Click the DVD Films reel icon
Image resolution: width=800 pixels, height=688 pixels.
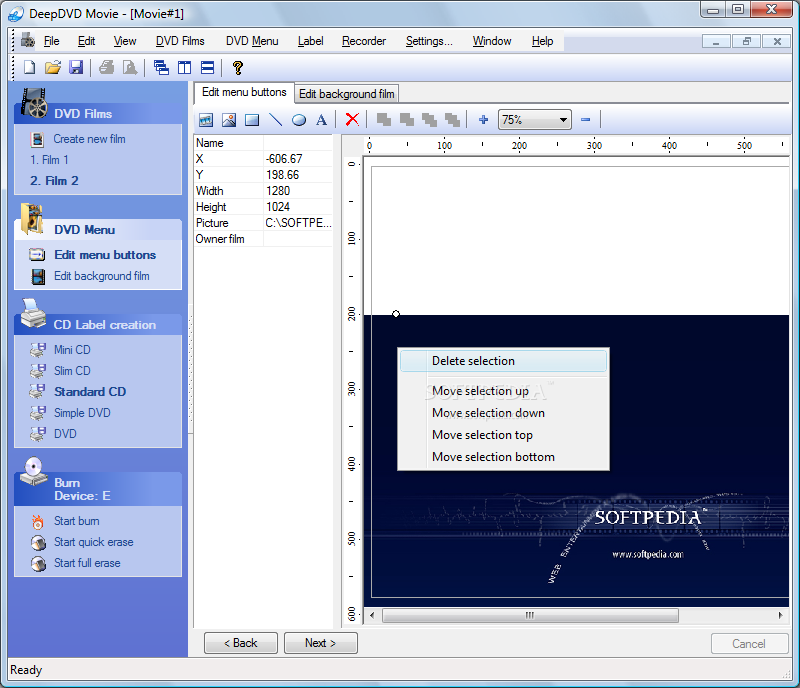click(x=34, y=103)
